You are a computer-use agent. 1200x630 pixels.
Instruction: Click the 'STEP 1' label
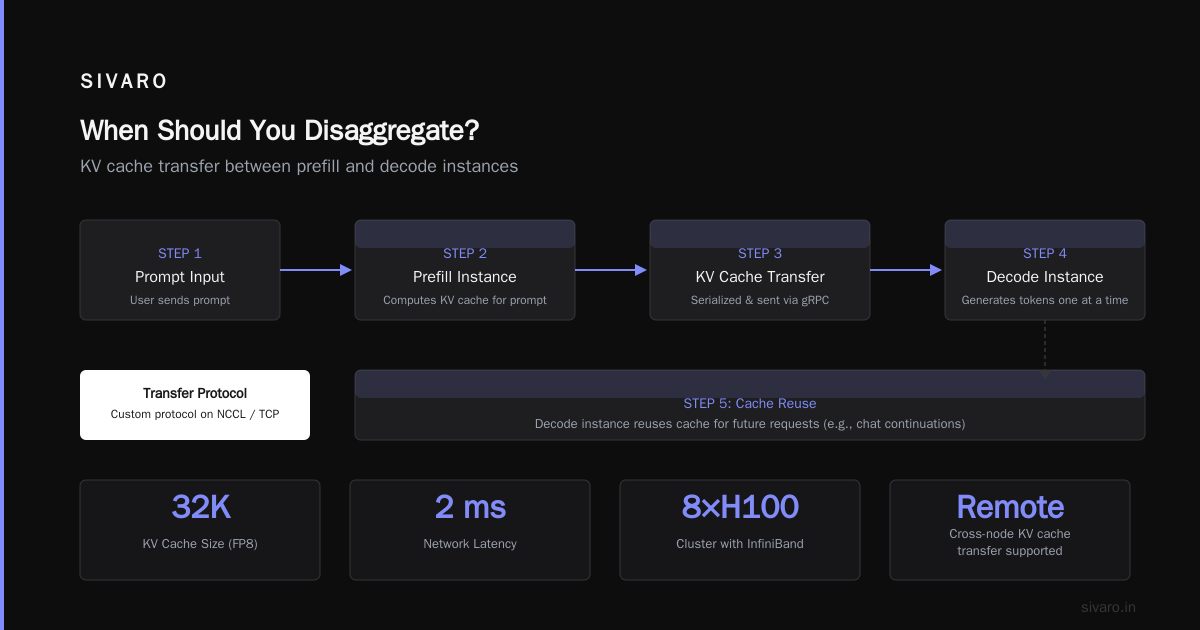180,253
